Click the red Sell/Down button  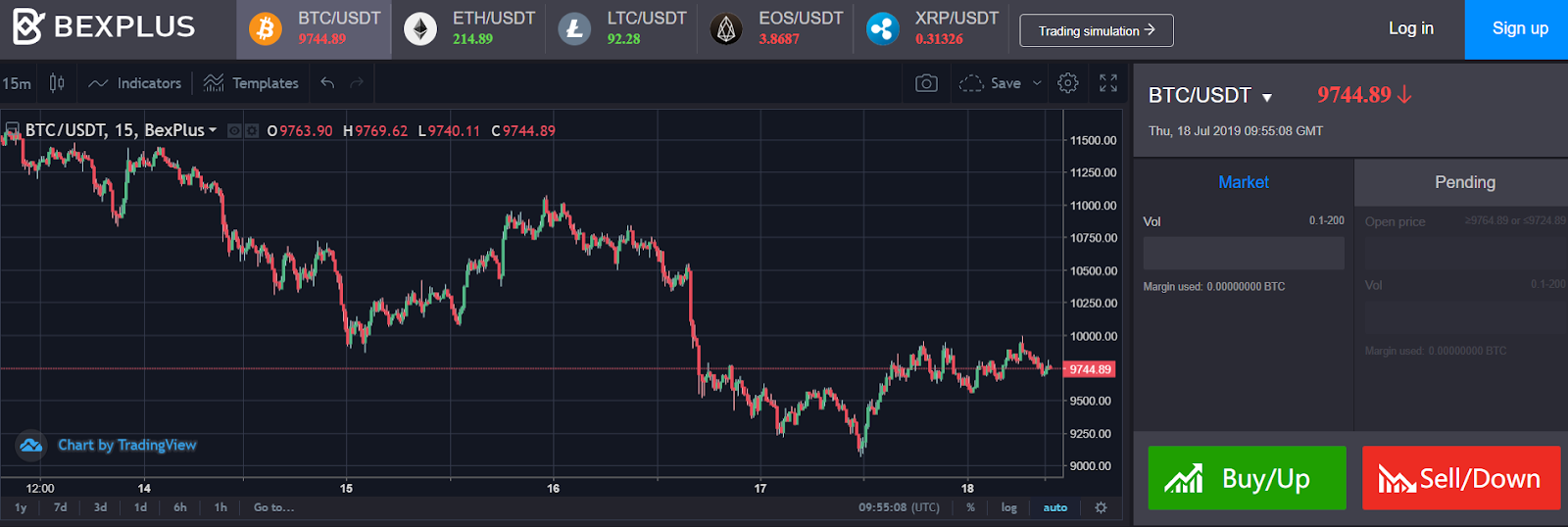point(1461,478)
